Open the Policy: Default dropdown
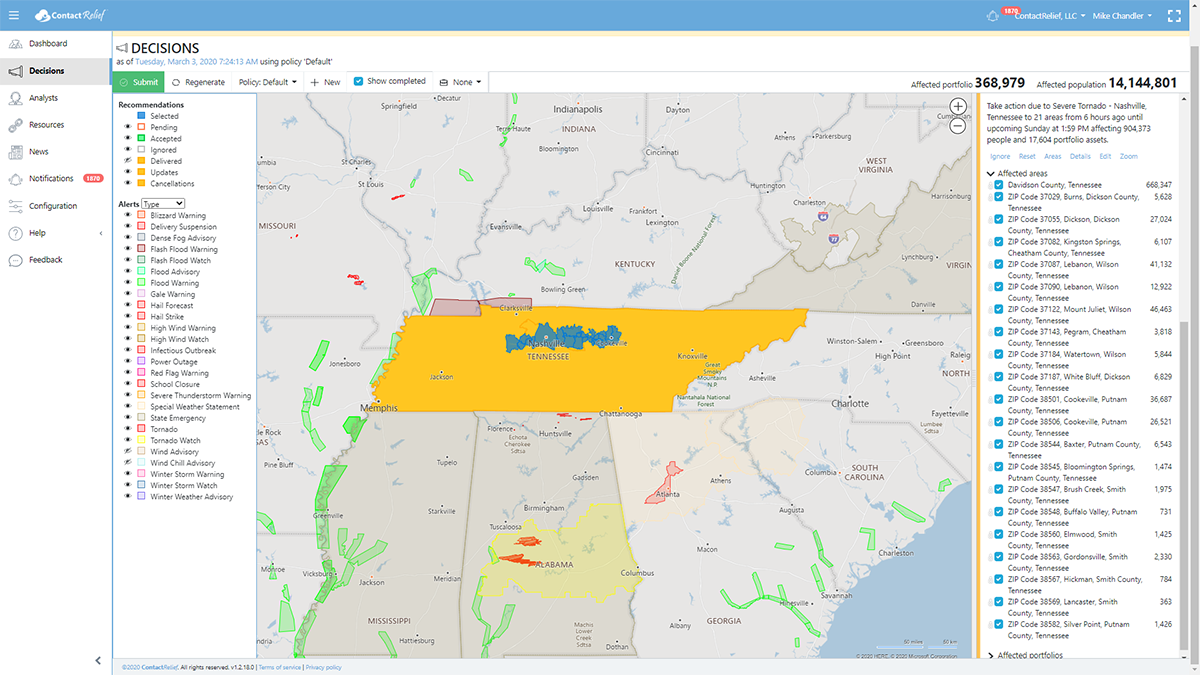This screenshot has width=1200, height=675. point(268,82)
